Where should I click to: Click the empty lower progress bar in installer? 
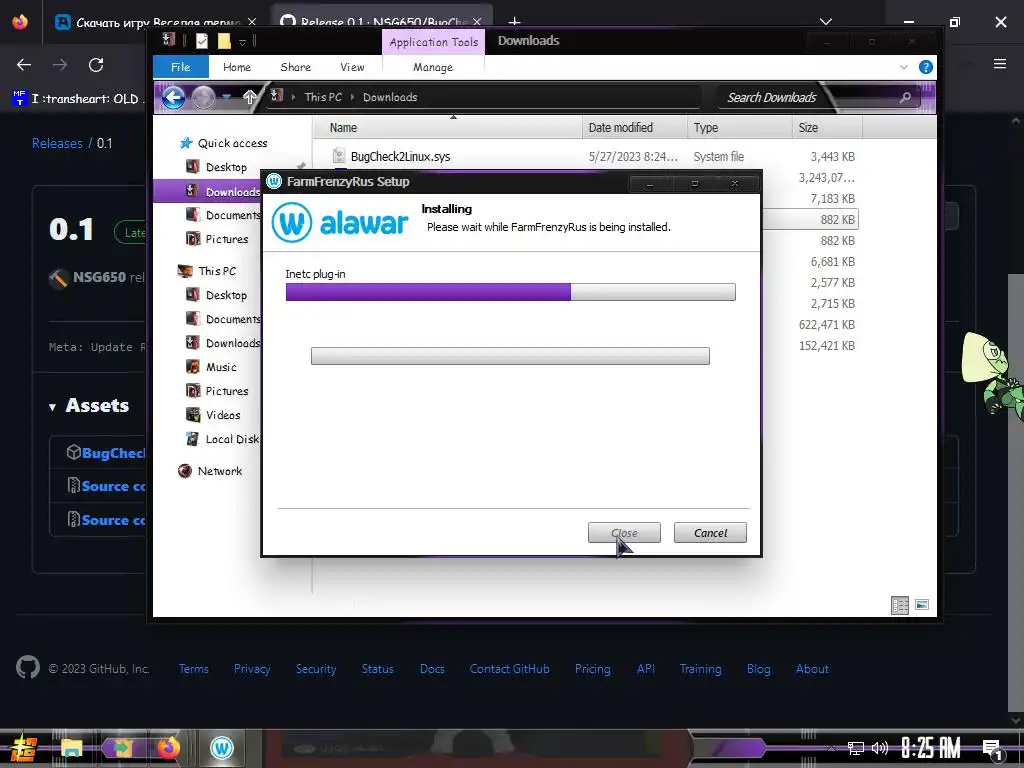coord(510,356)
